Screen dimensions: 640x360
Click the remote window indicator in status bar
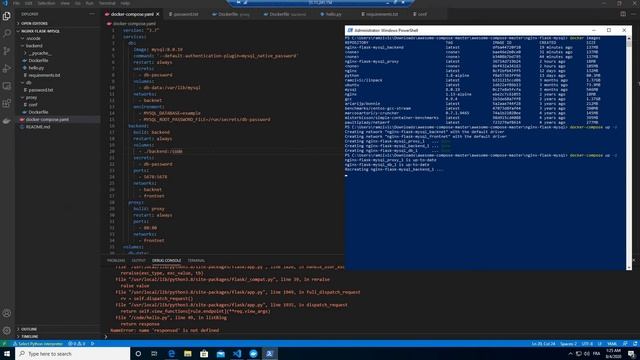4,344
